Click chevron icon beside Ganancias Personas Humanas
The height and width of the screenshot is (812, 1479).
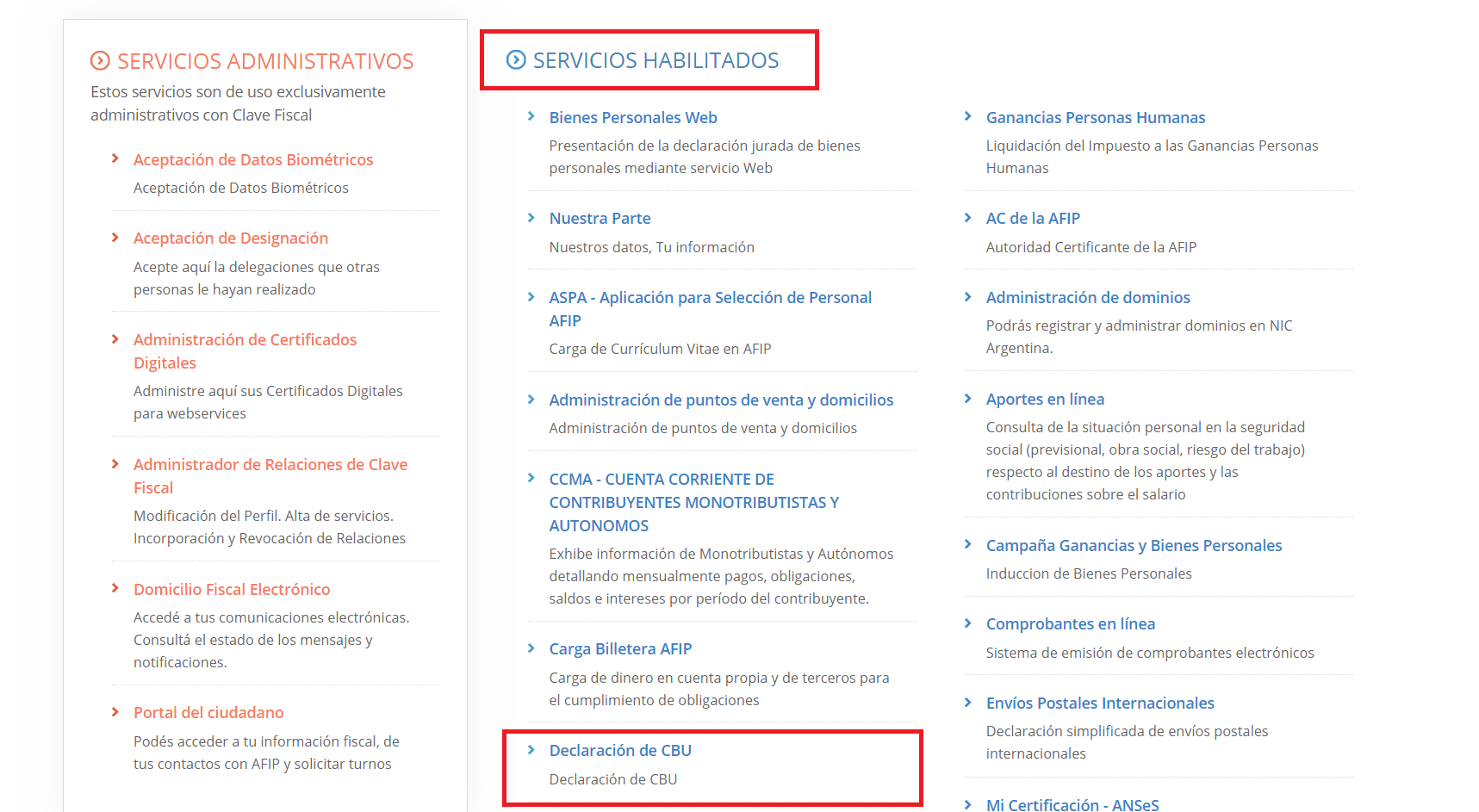(968, 117)
